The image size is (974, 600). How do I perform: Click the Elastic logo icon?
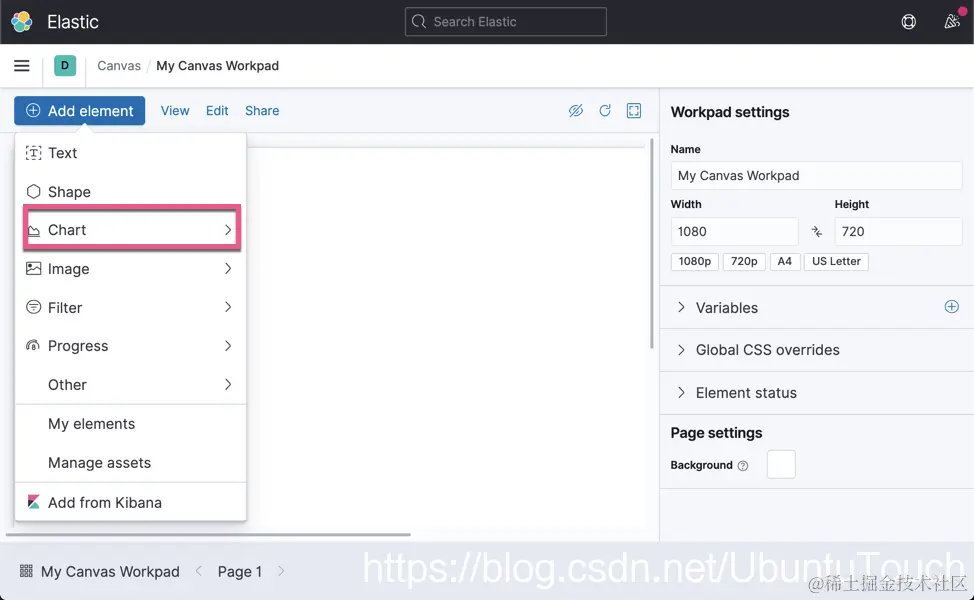tap(22, 22)
